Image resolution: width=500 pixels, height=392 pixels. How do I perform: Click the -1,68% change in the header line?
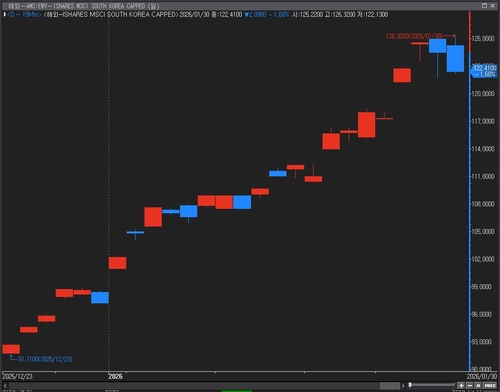tap(279, 15)
